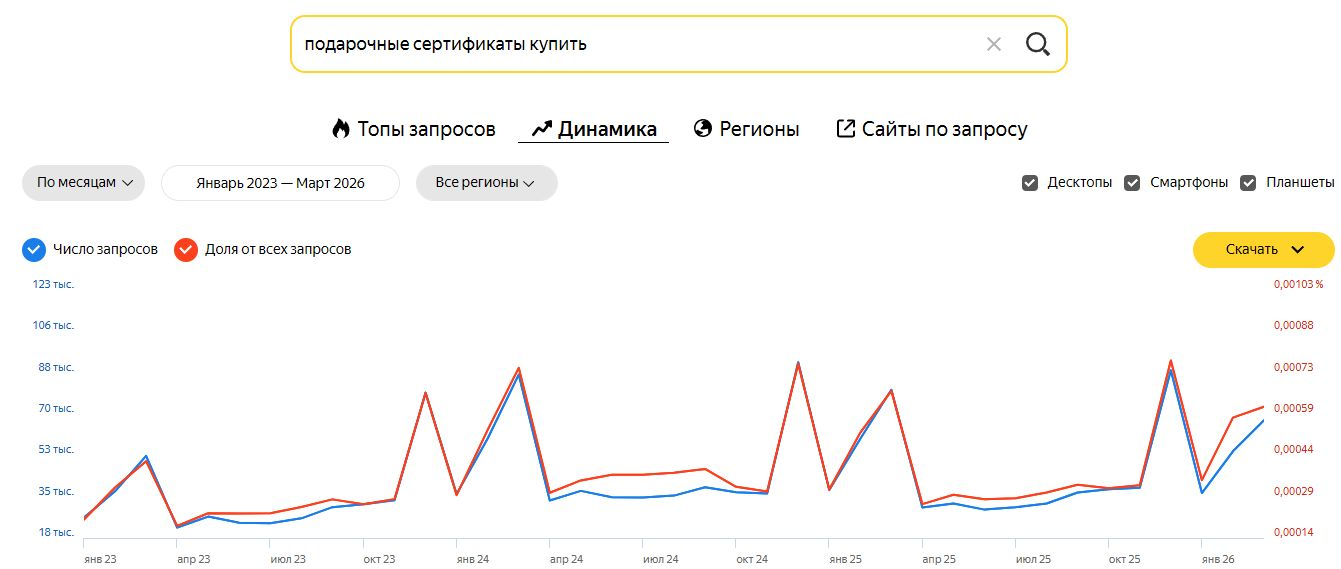Disable the Планшеты checkbox
Screen dimensions: 1341x569
pos(1248,183)
